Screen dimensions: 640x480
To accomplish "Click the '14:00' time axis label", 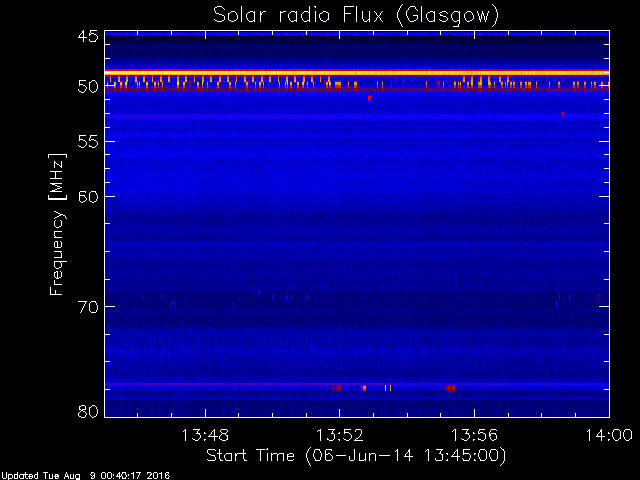I will (x=609, y=435).
